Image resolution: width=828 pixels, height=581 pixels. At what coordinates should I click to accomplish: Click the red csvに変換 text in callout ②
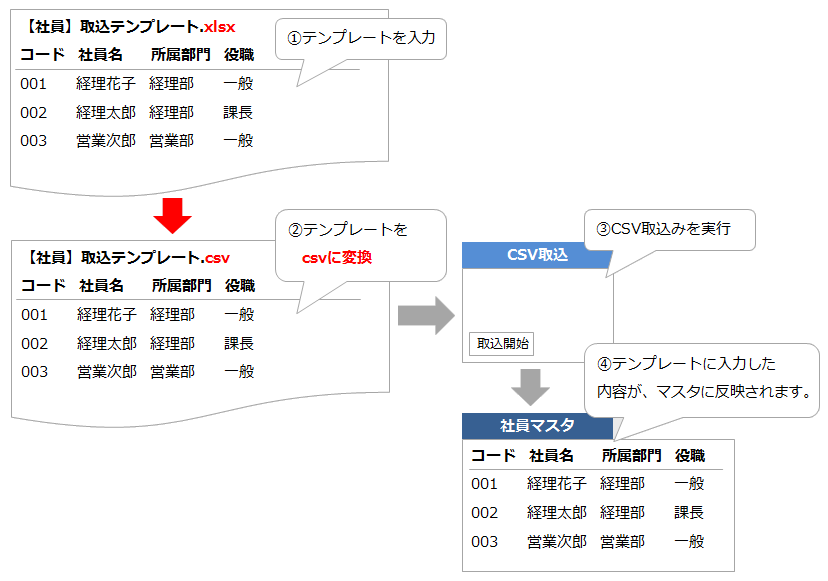click(336, 258)
